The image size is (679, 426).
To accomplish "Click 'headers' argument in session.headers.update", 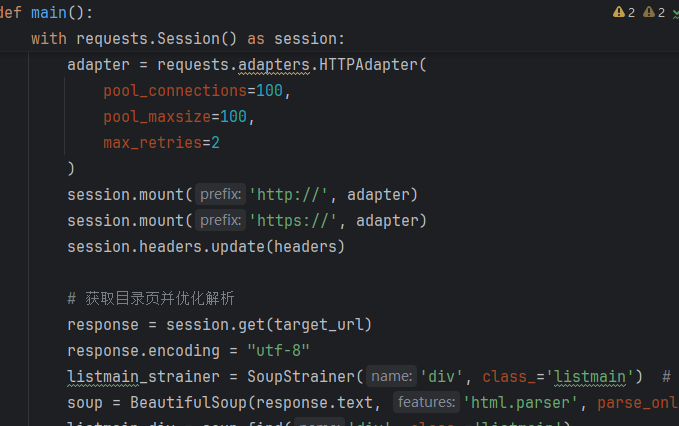I will coord(305,247).
